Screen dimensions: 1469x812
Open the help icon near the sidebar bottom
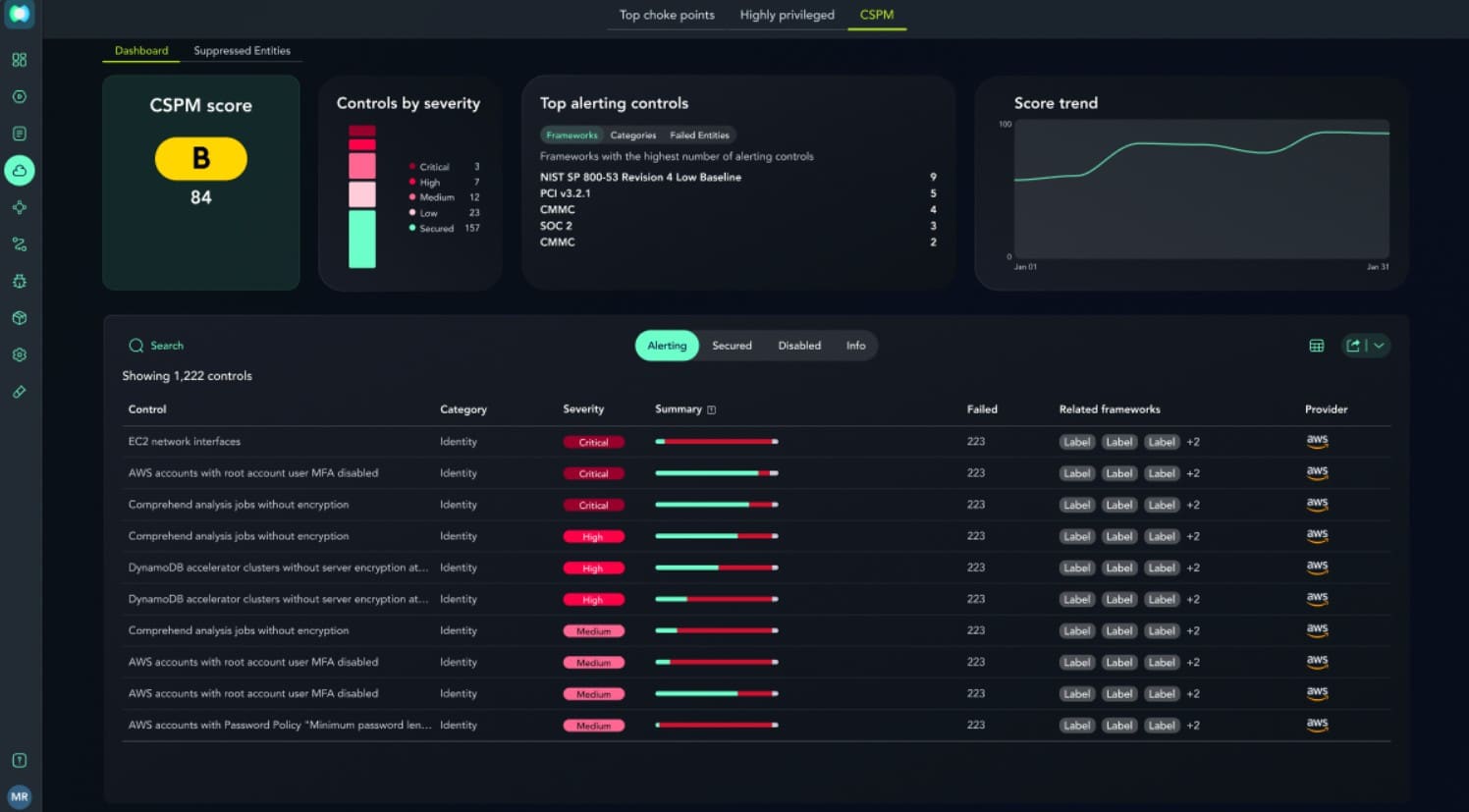pos(19,760)
